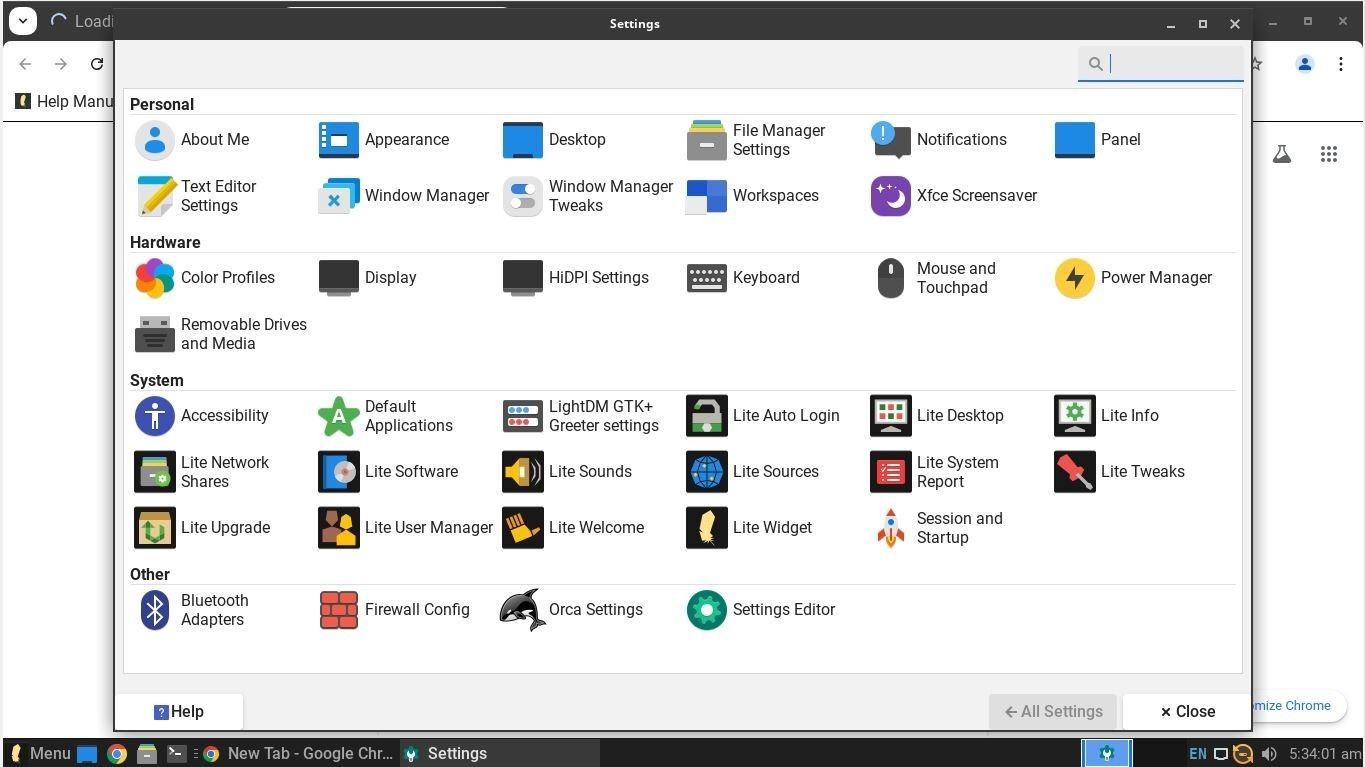Open Lite Tweaks tool
The width and height of the screenshot is (1365, 767).
click(x=1120, y=472)
